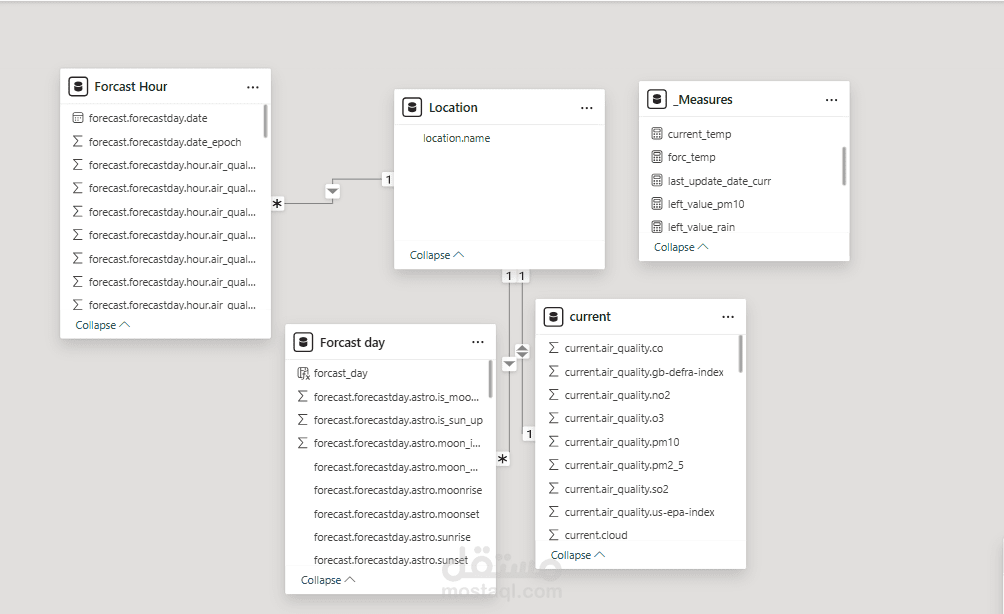Open the Forcast Hour table options menu
Viewport: 1004px width, 614px height.
[253, 87]
